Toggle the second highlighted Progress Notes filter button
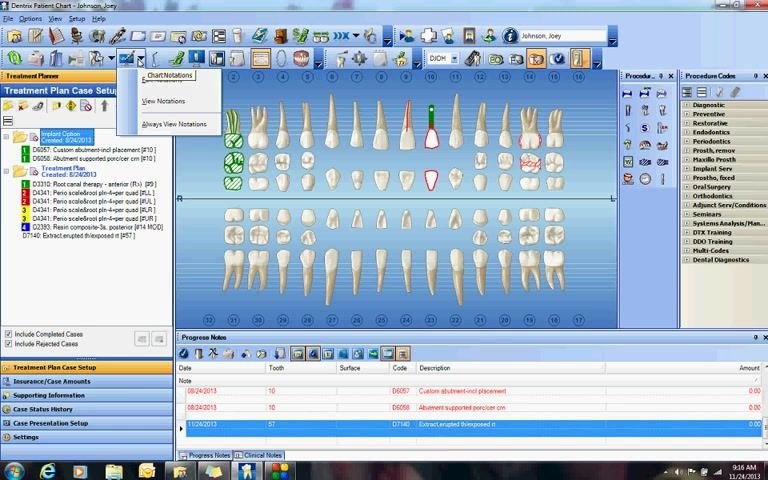This screenshot has height=480, width=768. pos(312,353)
